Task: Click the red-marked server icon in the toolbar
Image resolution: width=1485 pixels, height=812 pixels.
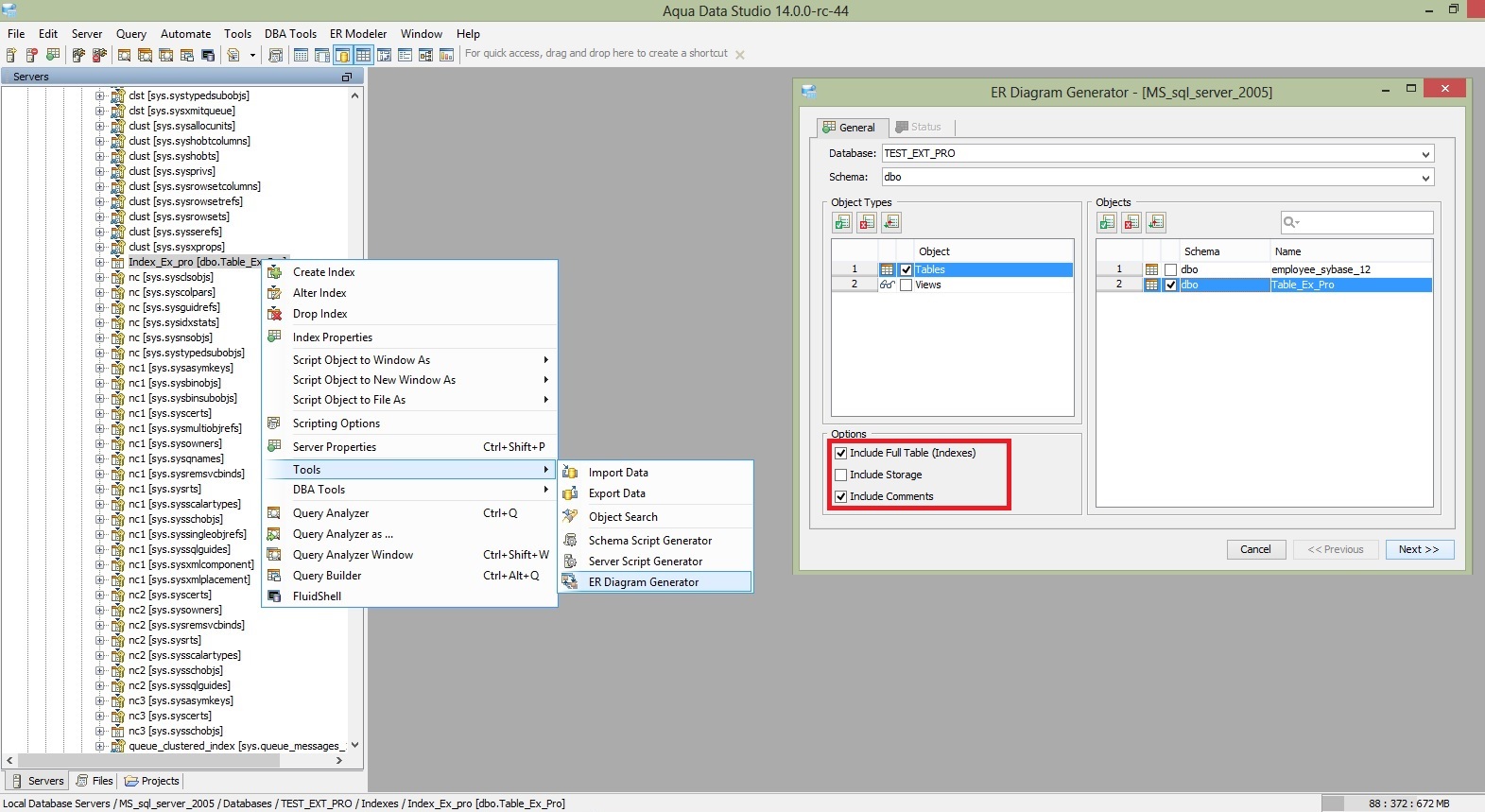Action: click(31, 55)
